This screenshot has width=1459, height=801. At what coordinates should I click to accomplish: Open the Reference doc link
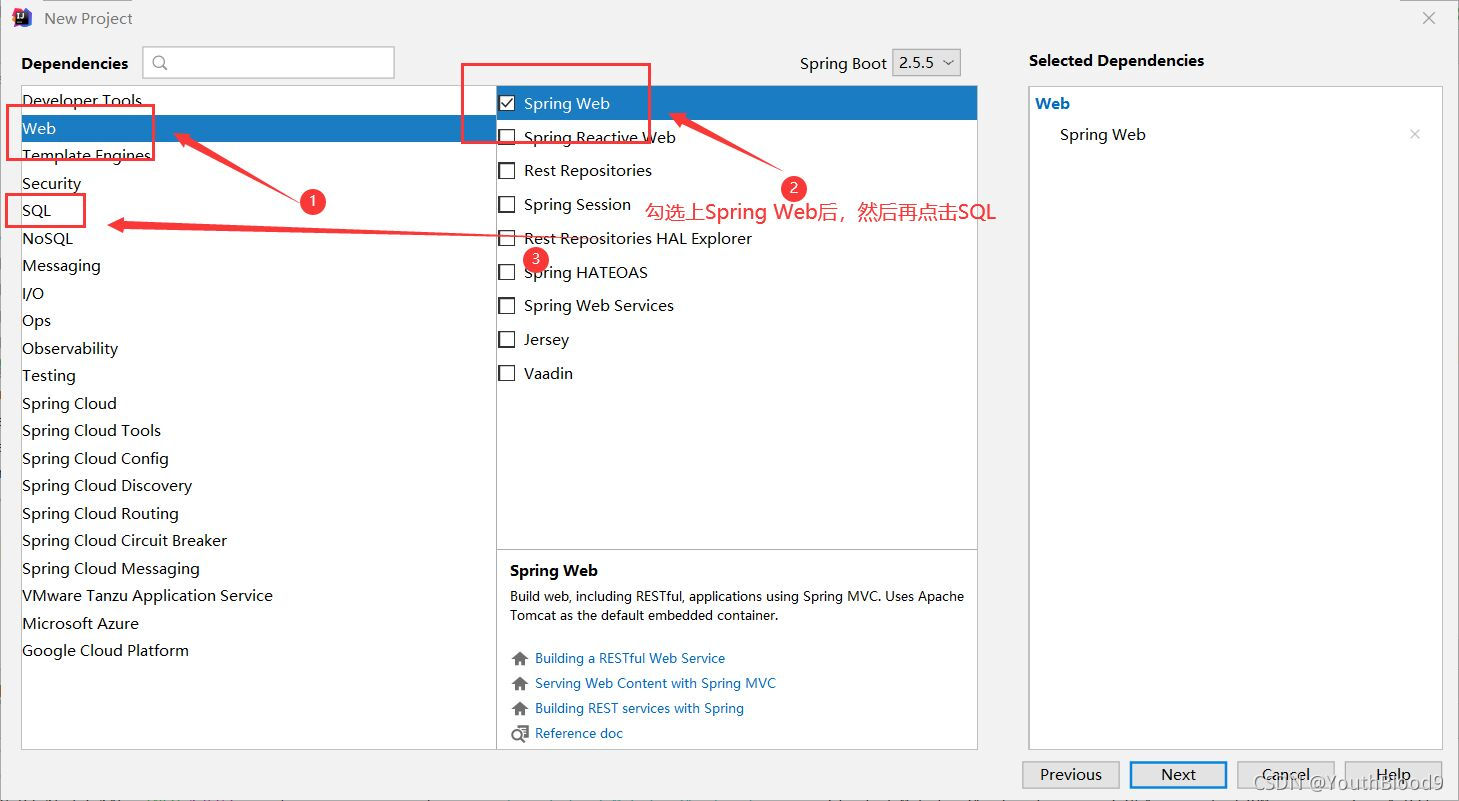[x=578, y=733]
